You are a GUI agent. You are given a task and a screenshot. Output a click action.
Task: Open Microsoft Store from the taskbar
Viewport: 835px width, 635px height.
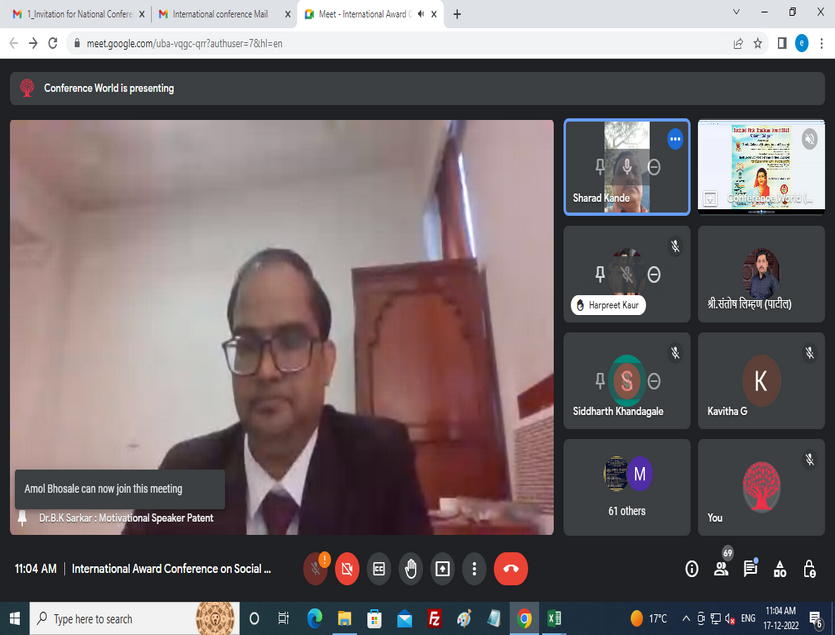point(374,618)
